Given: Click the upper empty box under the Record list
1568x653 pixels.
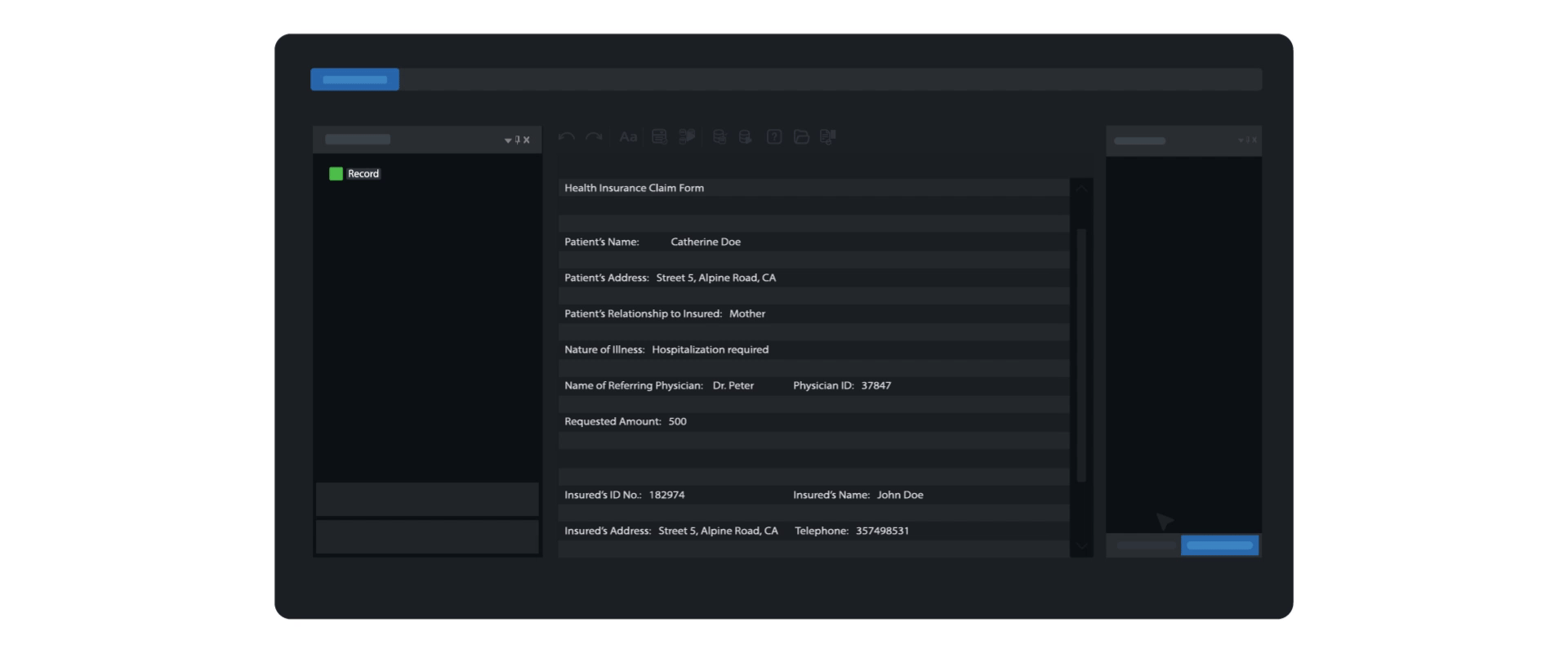Looking at the screenshot, I should click(x=427, y=499).
